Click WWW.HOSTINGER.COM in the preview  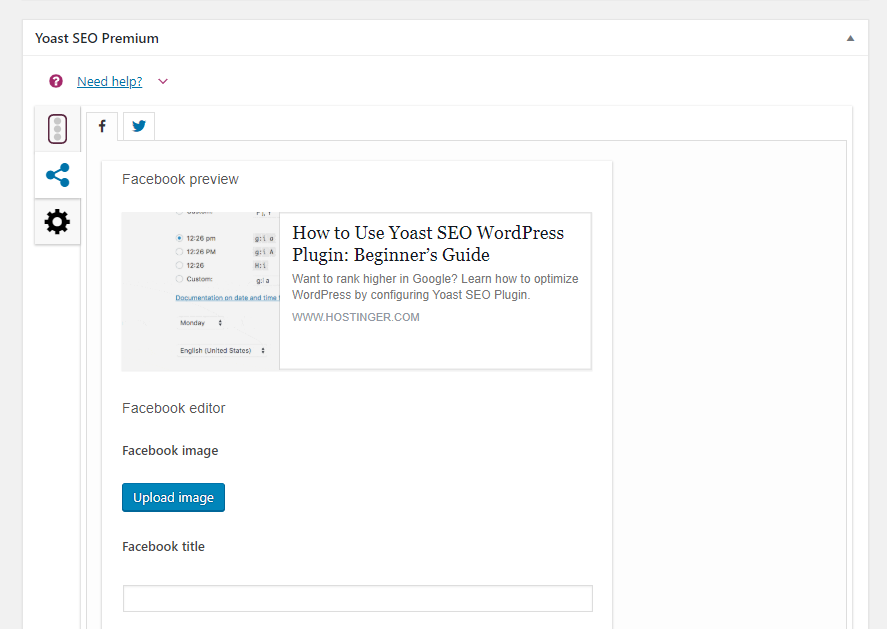pyautogui.click(x=356, y=317)
